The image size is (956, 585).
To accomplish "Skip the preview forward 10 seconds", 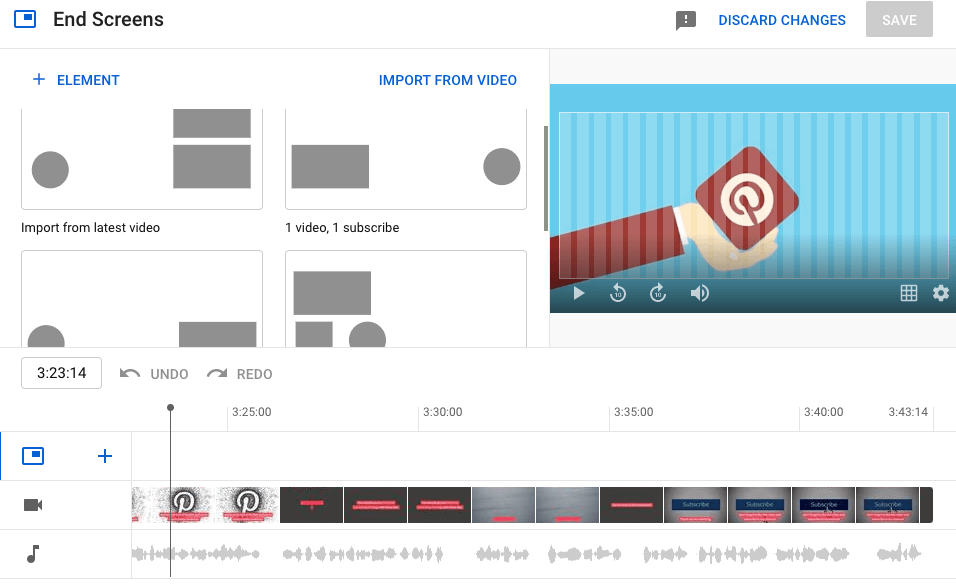I will pos(658,293).
